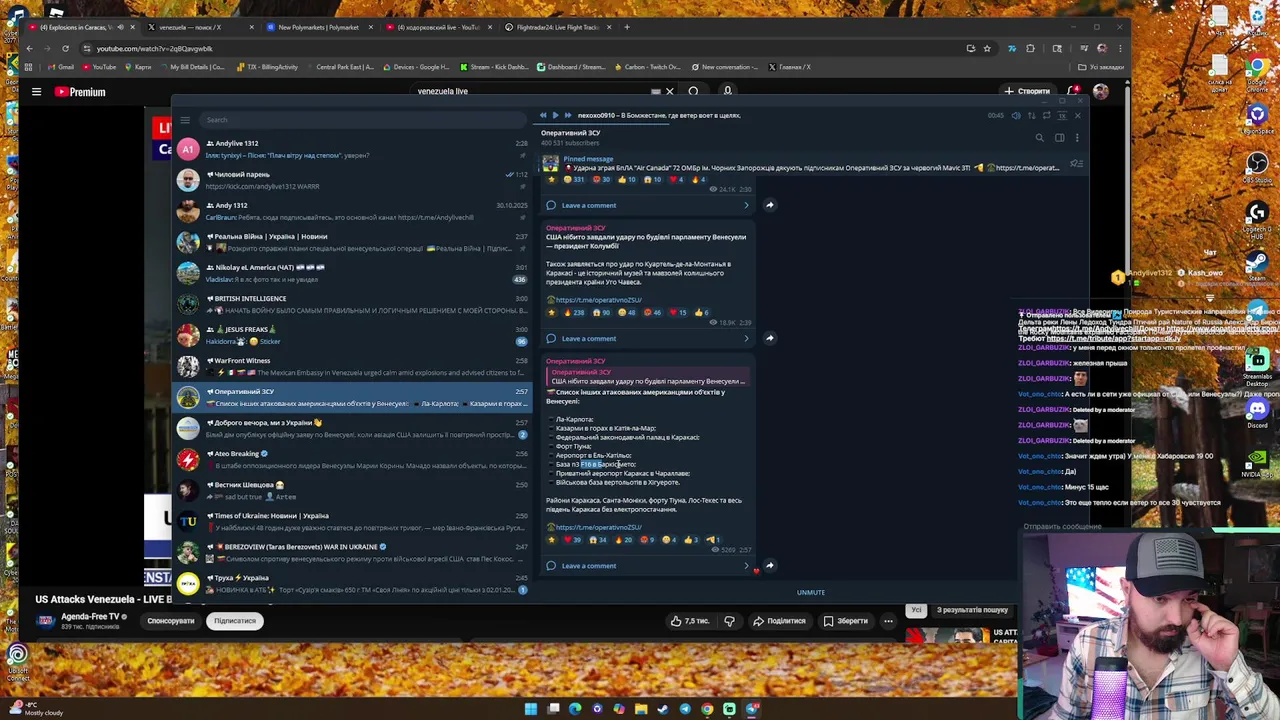Search inside the Оперативний ЗСУ channel
Viewport: 1280px width, 720px height.
coord(1039,138)
